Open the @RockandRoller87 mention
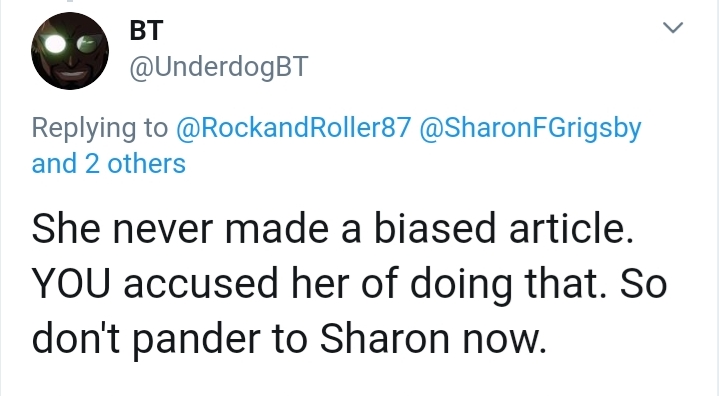 [x=293, y=127]
